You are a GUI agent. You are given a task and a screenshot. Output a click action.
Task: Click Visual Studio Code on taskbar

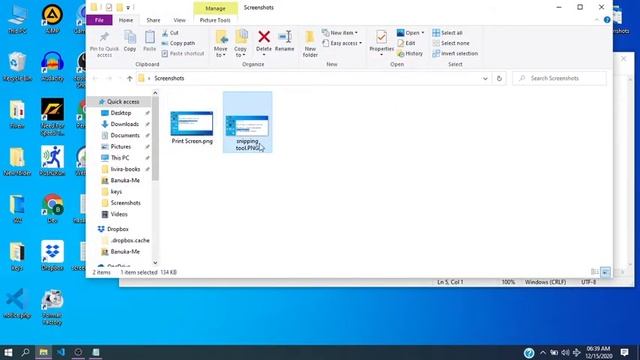click(61, 352)
